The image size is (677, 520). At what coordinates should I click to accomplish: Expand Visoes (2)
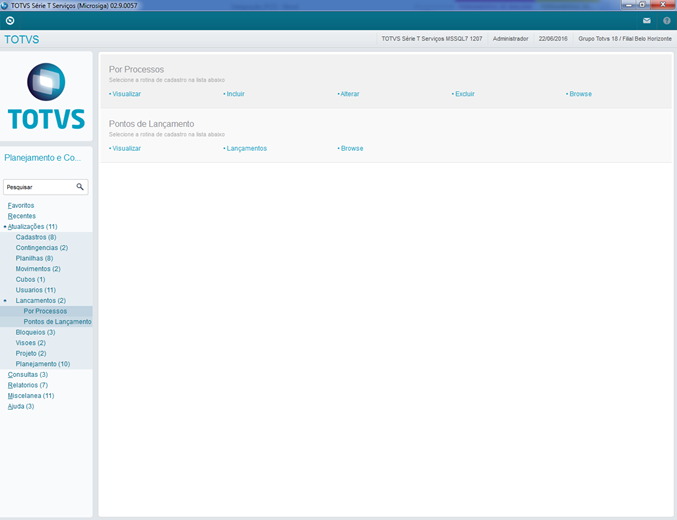click(31, 343)
